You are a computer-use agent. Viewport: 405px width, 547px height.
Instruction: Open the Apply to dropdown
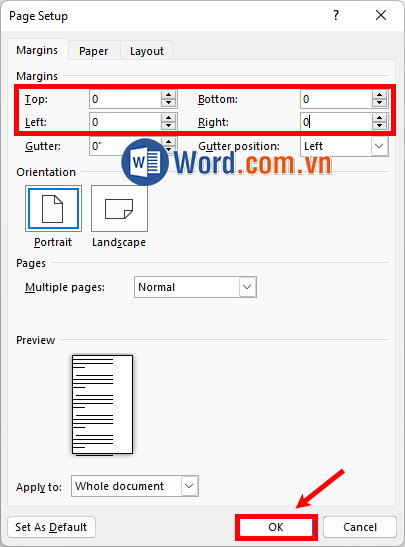[135, 486]
